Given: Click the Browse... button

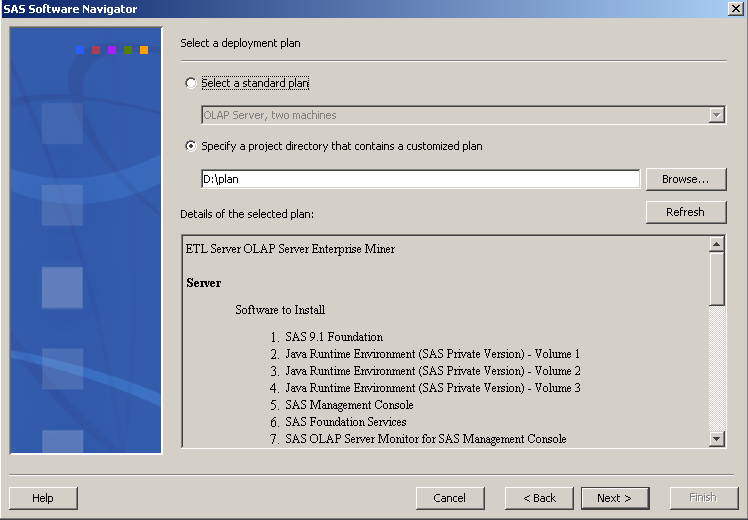Looking at the screenshot, I should 686,179.
